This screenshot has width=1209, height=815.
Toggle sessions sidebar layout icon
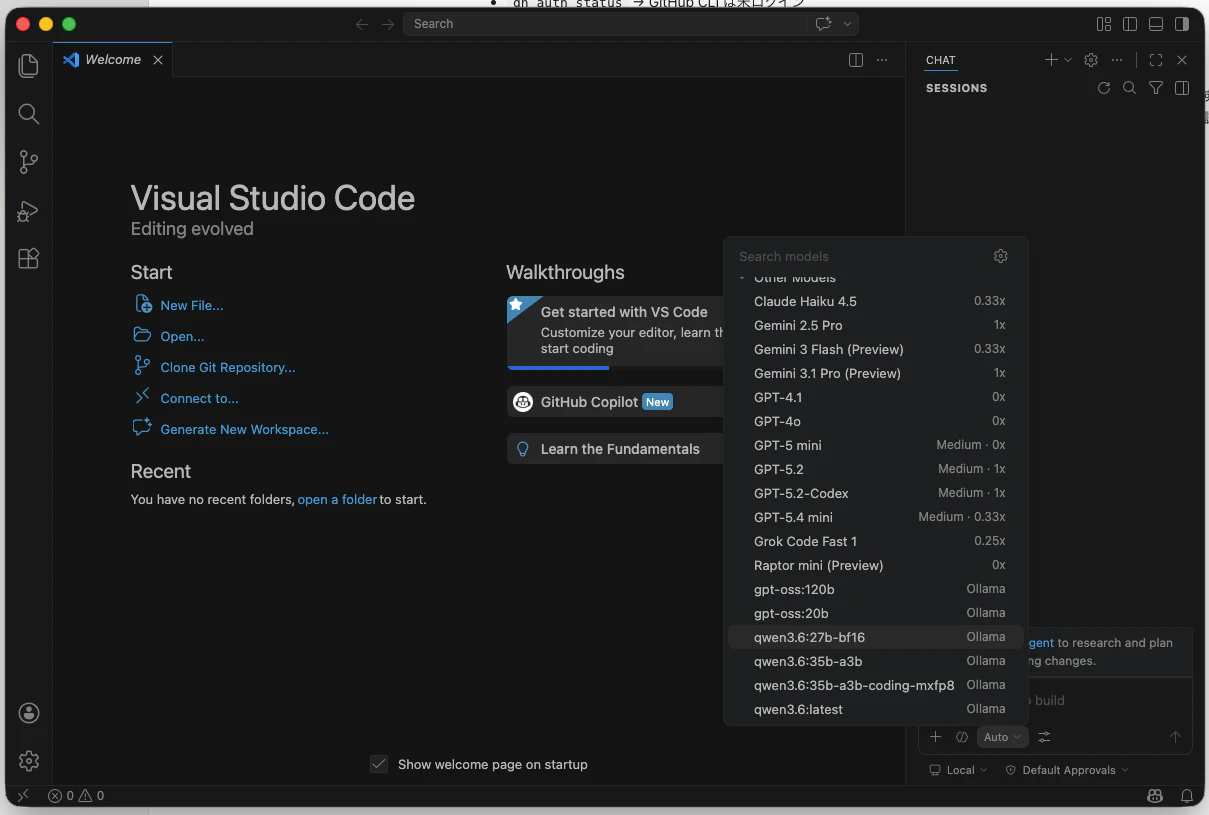(1182, 88)
